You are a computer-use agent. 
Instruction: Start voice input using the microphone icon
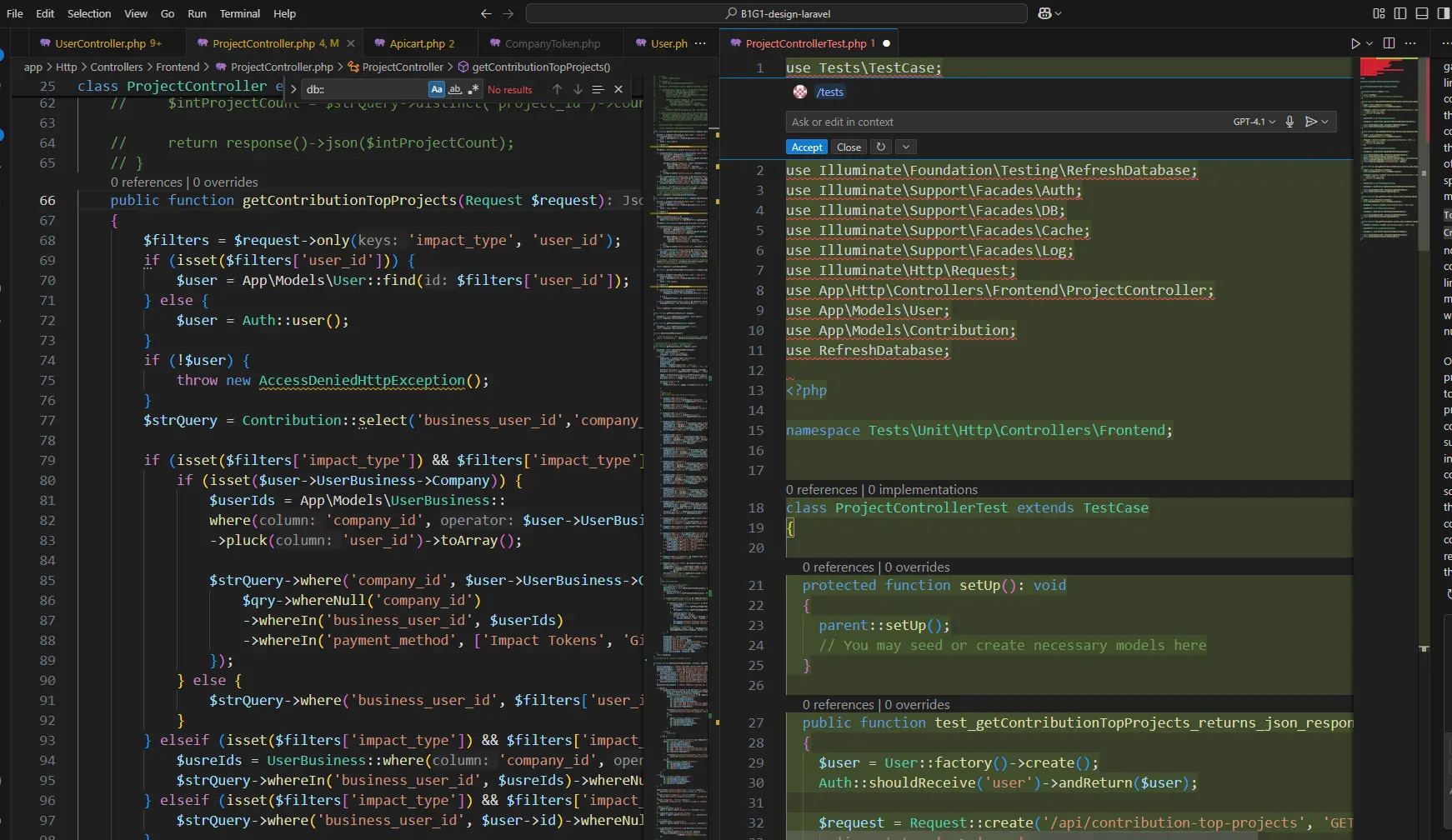(x=1289, y=122)
